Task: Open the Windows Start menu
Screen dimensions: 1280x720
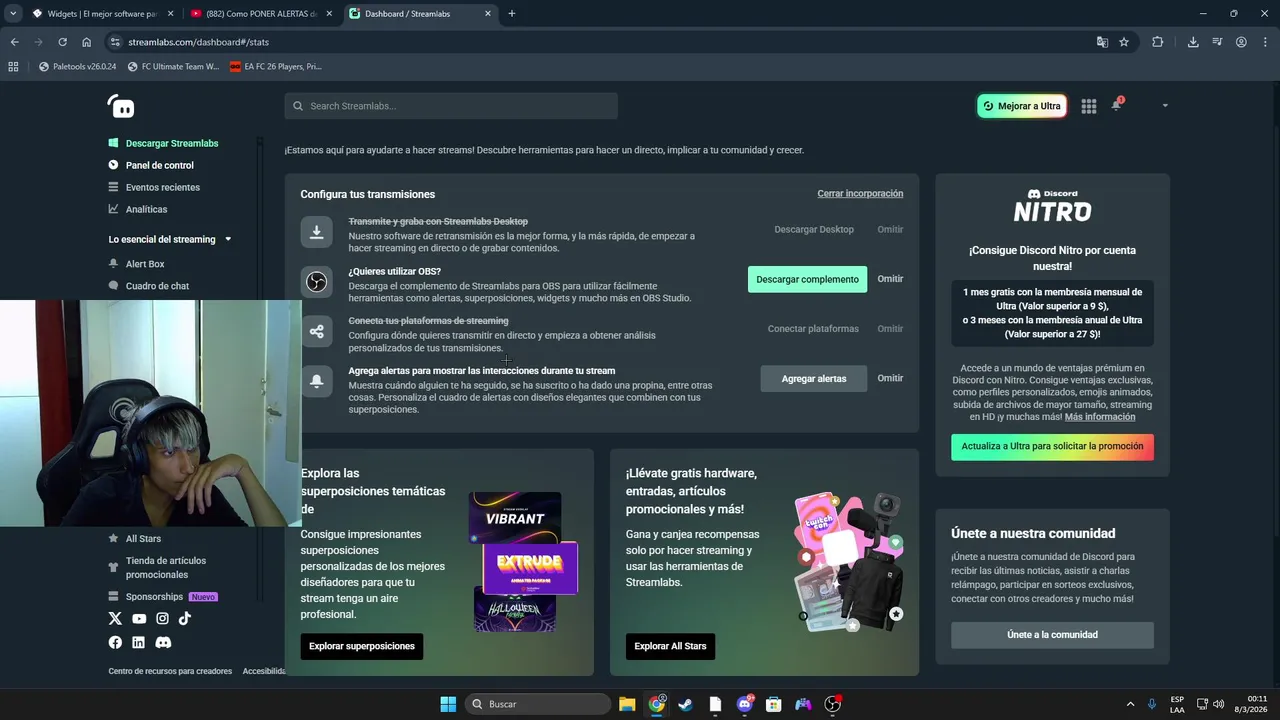Action: pos(448,704)
